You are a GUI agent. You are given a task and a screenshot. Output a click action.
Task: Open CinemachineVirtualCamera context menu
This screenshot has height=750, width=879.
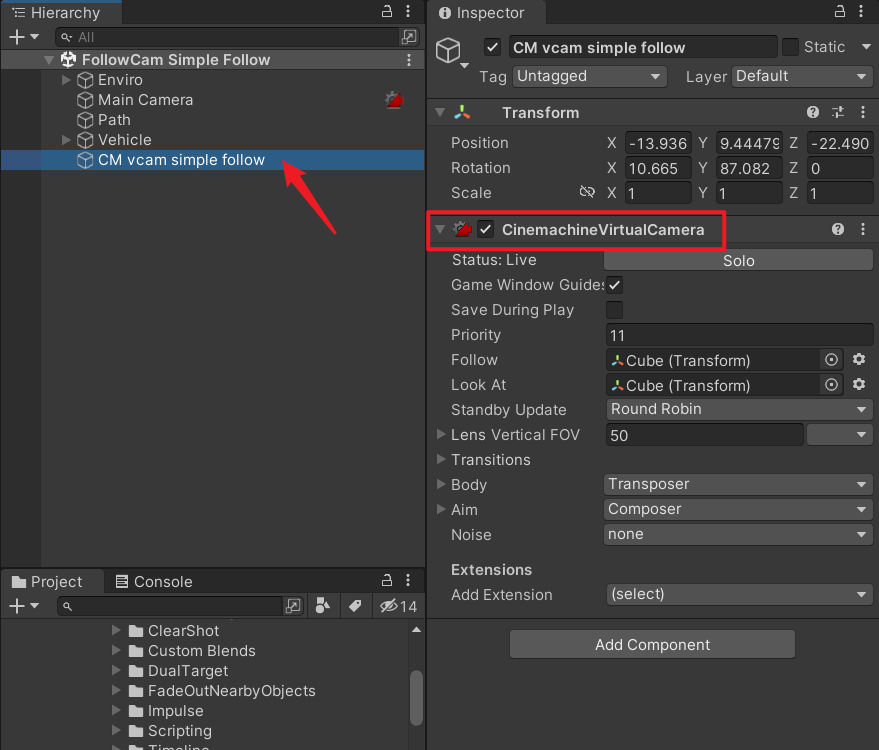[x=863, y=229]
